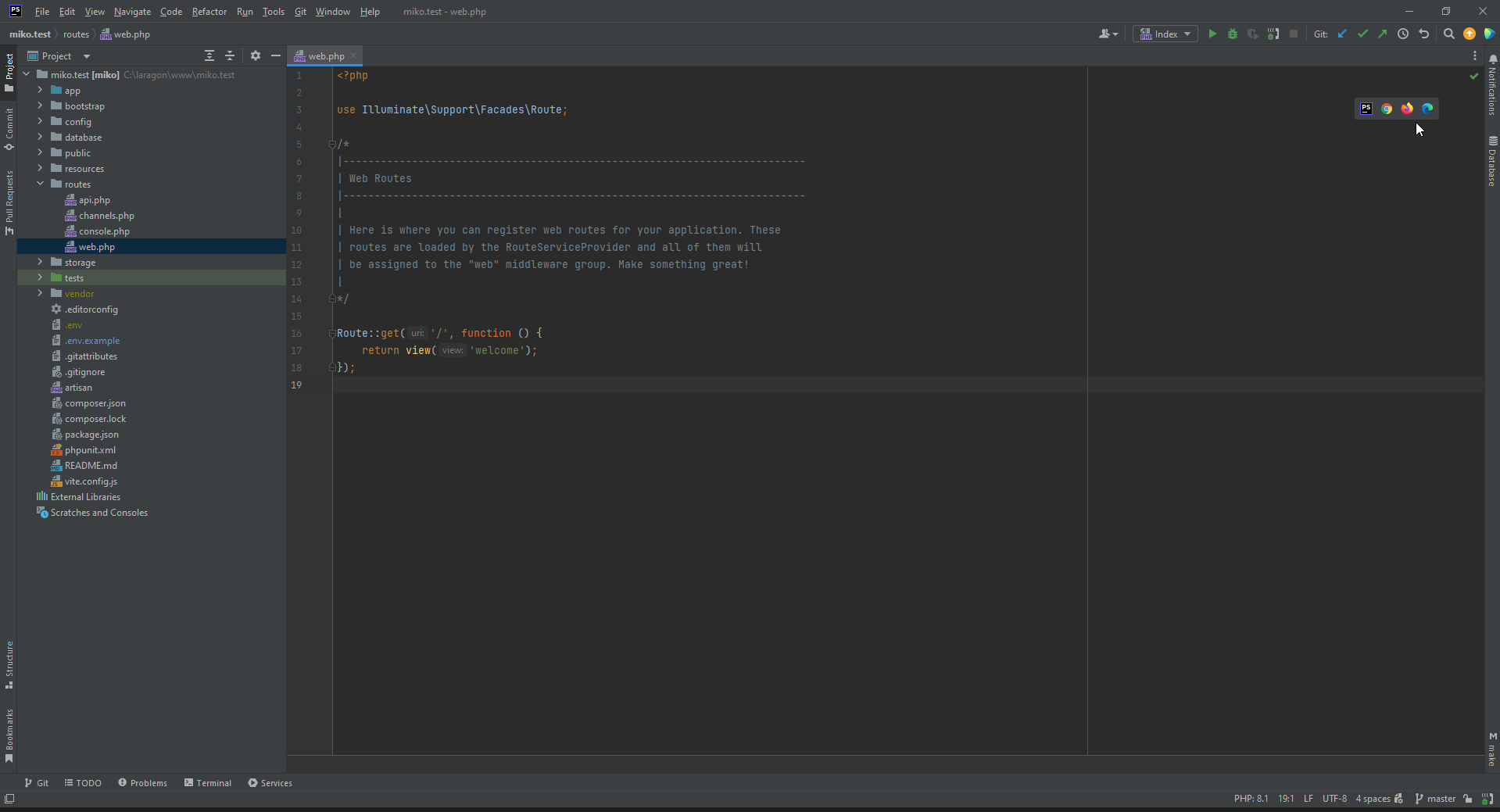Viewport: 1500px width, 812px height.
Task: Open preview in Firefox browser icon
Action: (x=1407, y=109)
